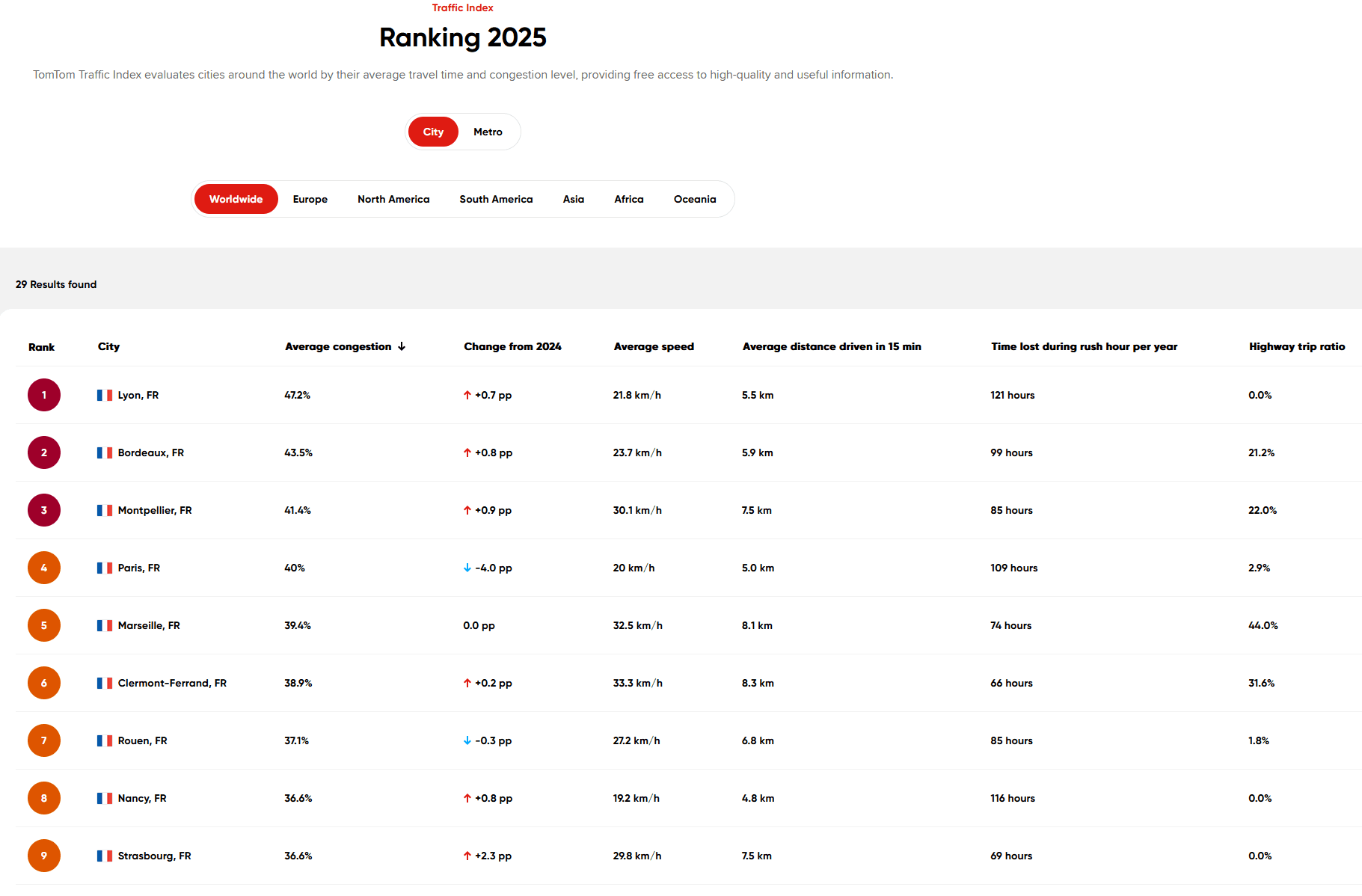Viewport: 1362px width, 896px height.
Task: Click the red up arrow in Lyon's change
Action: point(467,395)
